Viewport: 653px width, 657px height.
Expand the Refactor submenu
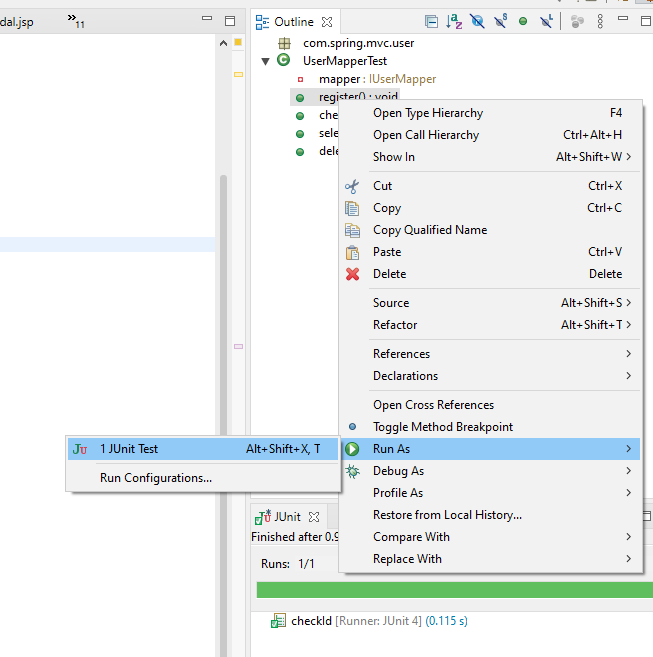click(x=490, y=325)
